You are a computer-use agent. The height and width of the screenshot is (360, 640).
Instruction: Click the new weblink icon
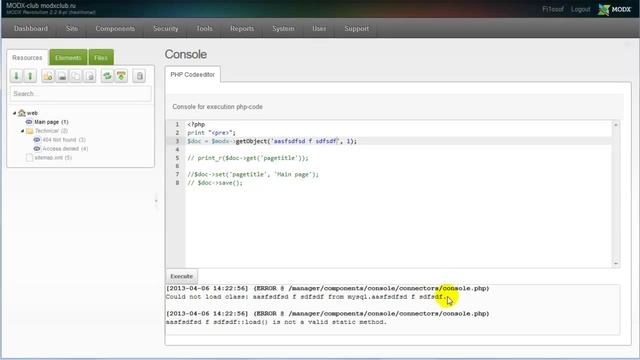[x=62, y=76]
